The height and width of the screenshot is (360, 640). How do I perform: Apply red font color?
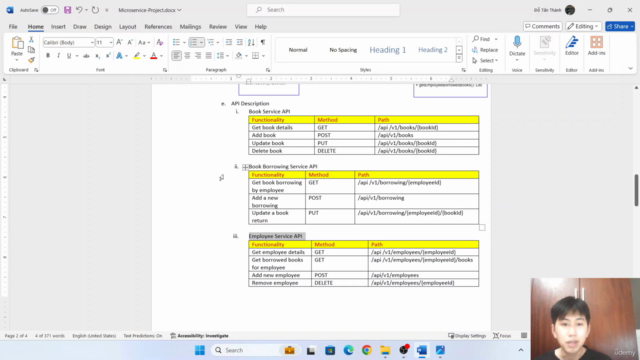point(153,56)
